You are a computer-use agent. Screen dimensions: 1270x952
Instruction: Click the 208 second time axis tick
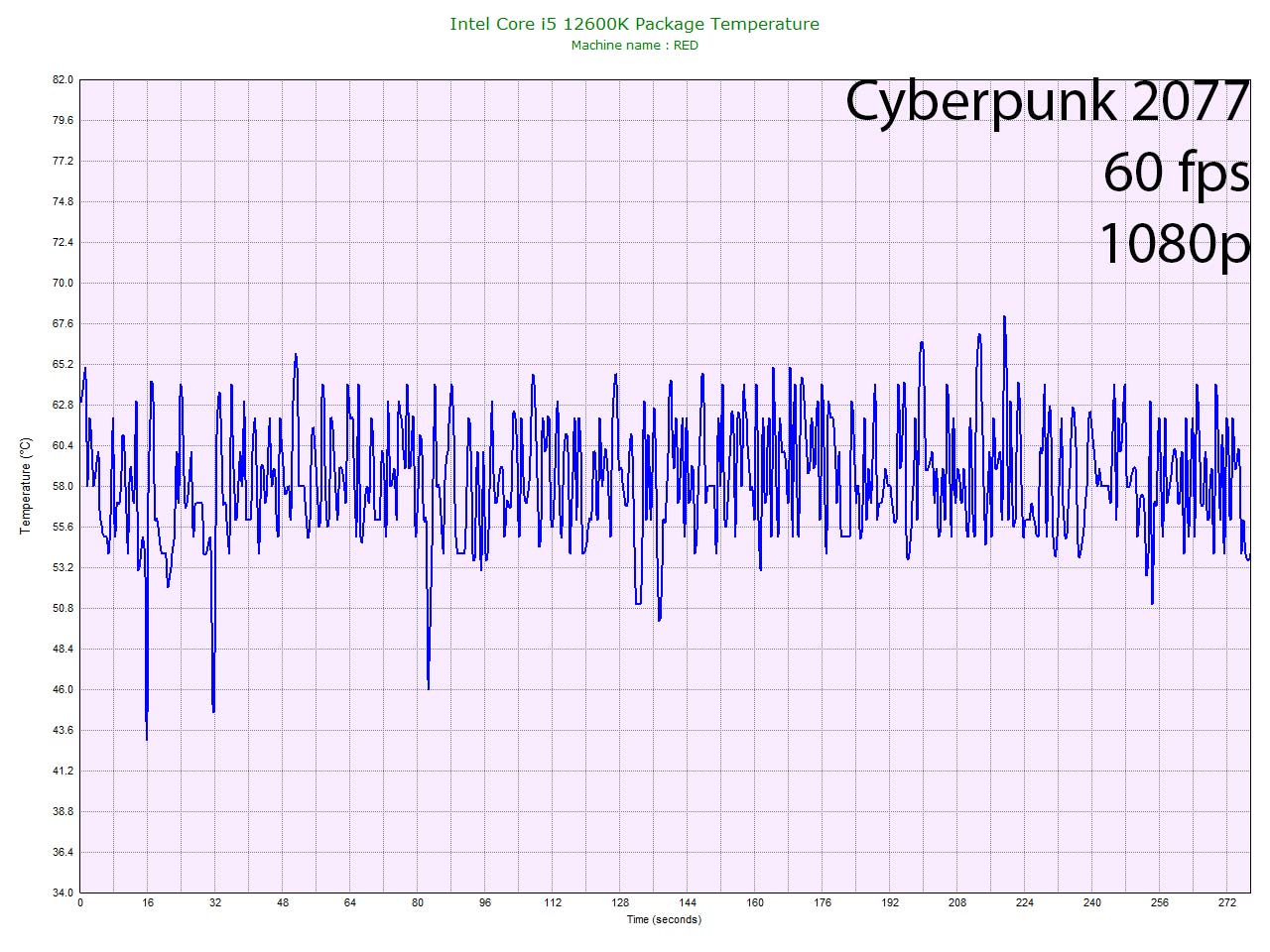point(957,902)
